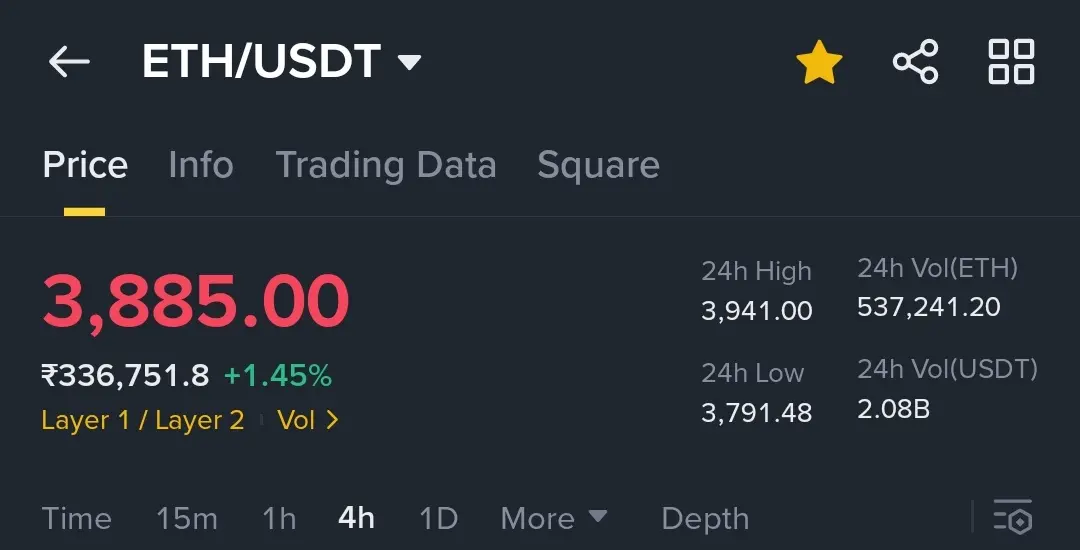
Task: Switch to the Info tab
Action: (201, 165)
